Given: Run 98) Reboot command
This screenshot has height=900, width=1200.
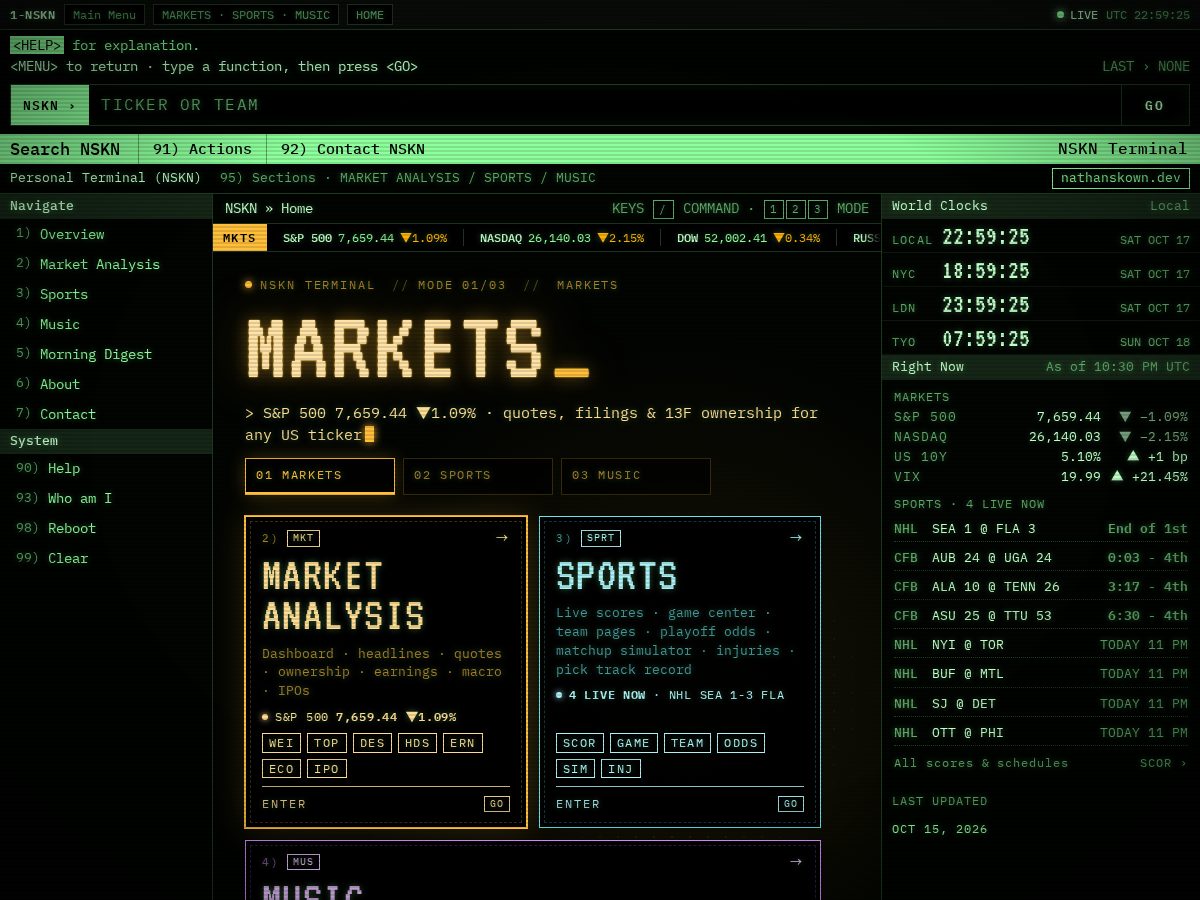Looking at the screenshot, I should [x=106, y=528].
